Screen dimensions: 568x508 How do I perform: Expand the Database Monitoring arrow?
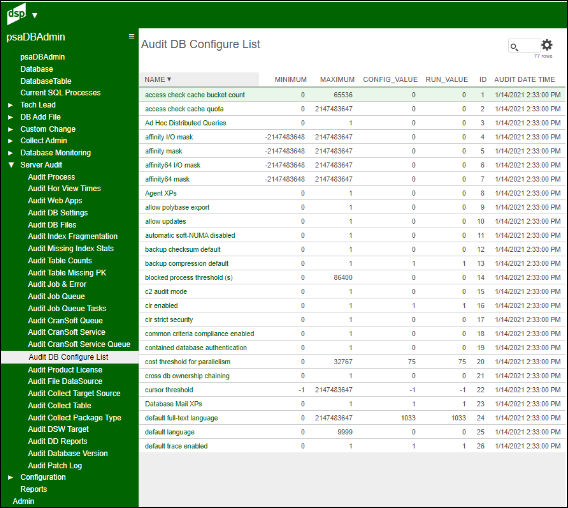[11, 153]
